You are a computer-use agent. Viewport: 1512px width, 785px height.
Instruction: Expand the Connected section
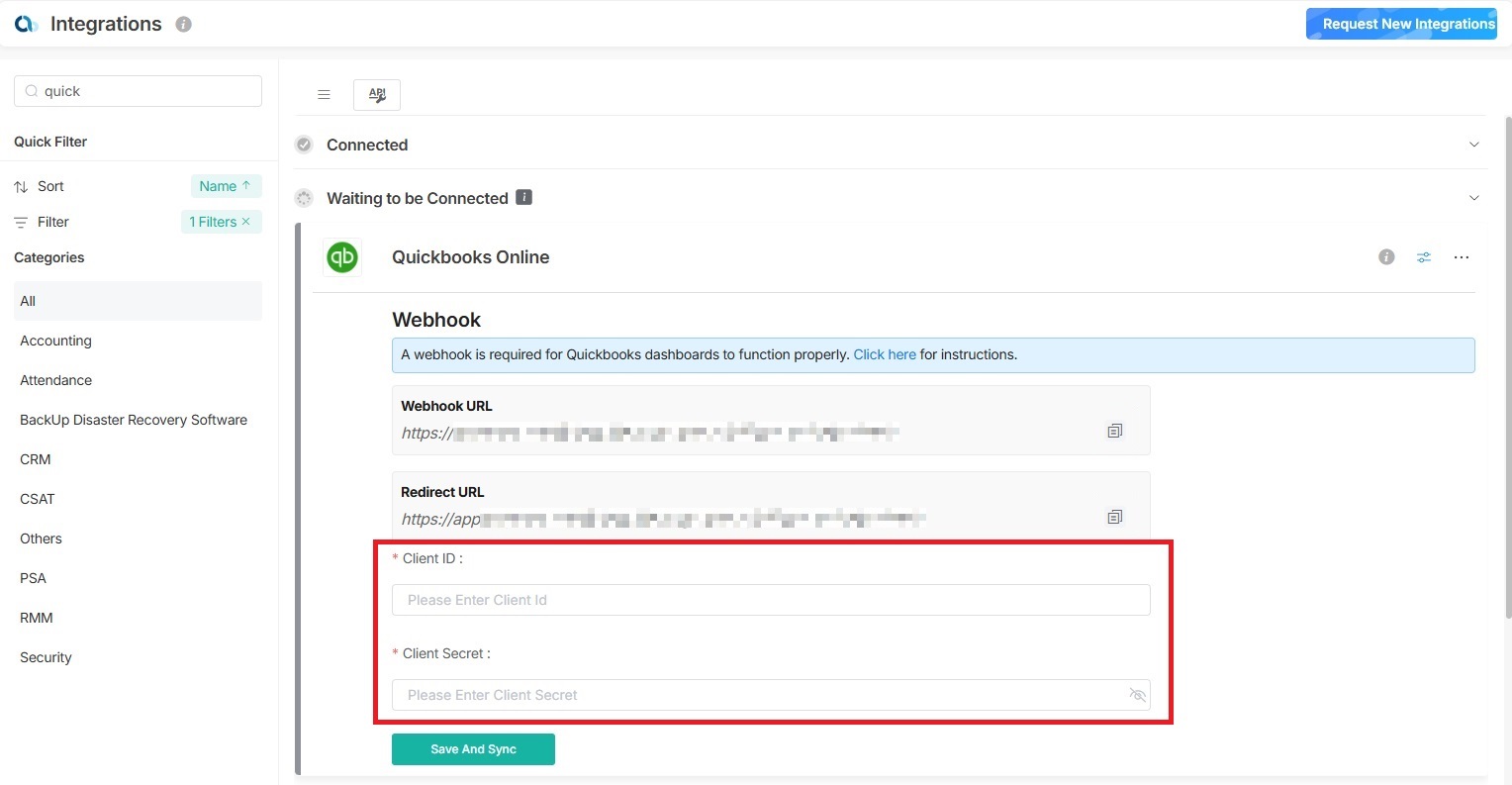[1473, 145]
